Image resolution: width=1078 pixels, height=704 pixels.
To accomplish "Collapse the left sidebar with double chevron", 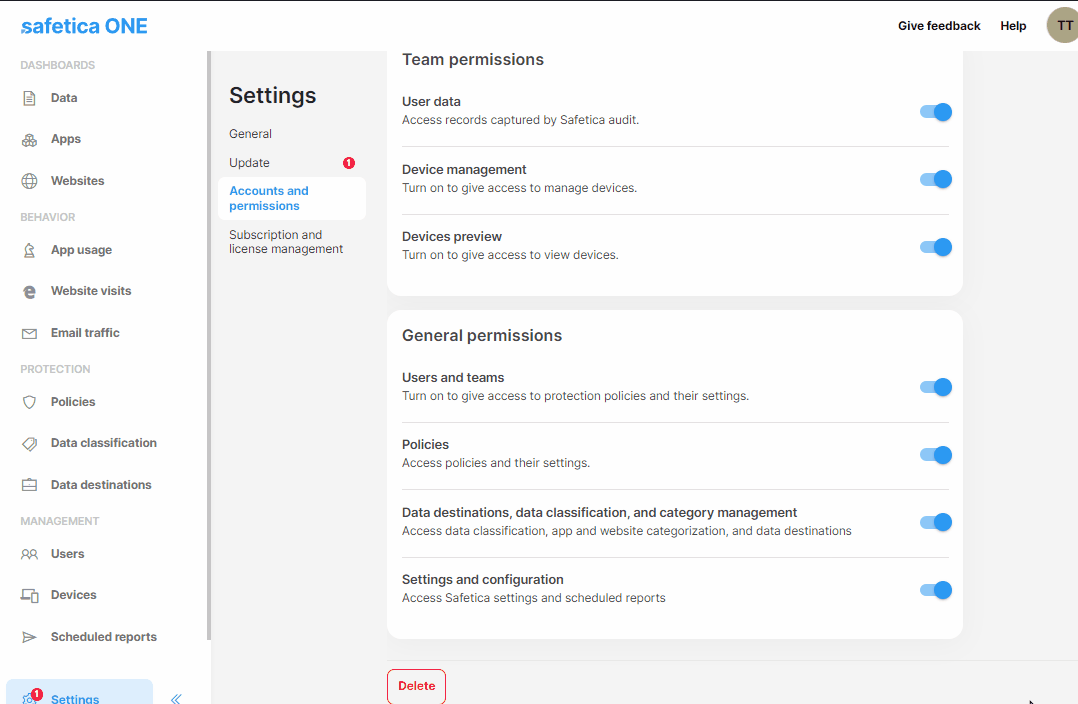I will click(x=176, y=699).
